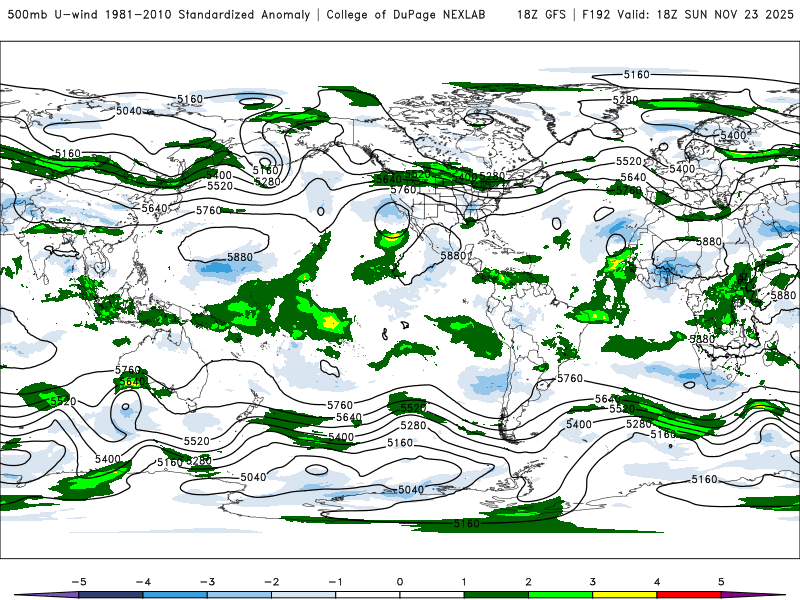Click the '-3' colorbar tick label

[207, 582]
